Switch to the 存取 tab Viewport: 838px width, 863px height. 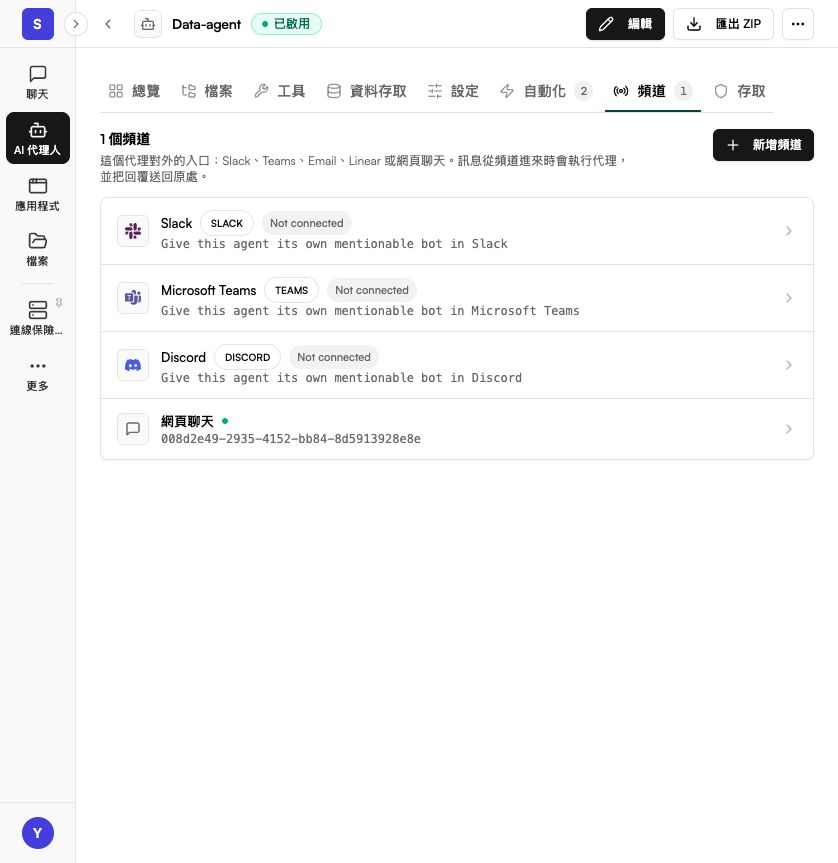pyautogui.click(x=740, y=91)
